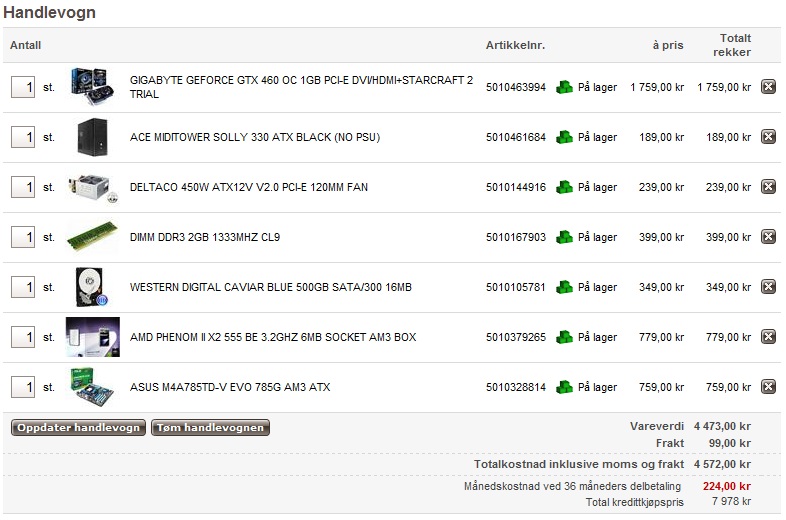Click stock icon for ASUS M4A785TD-V

564,386
